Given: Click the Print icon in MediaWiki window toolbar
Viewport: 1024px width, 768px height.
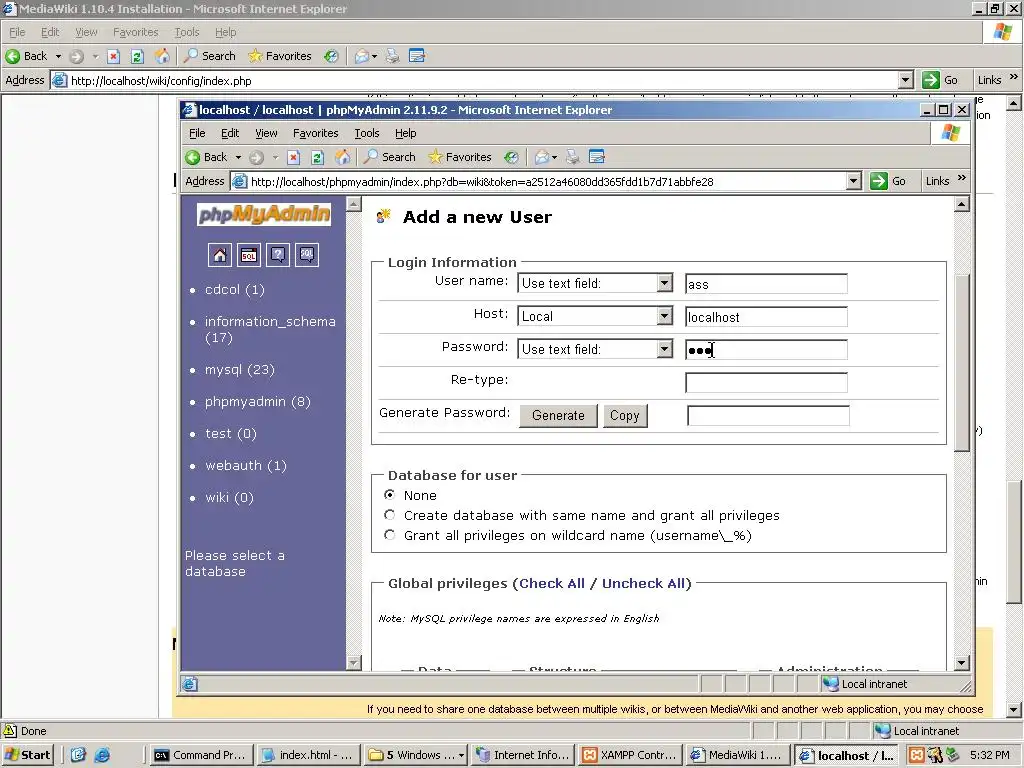Looking at the screenshot, I should coord(392,56).
